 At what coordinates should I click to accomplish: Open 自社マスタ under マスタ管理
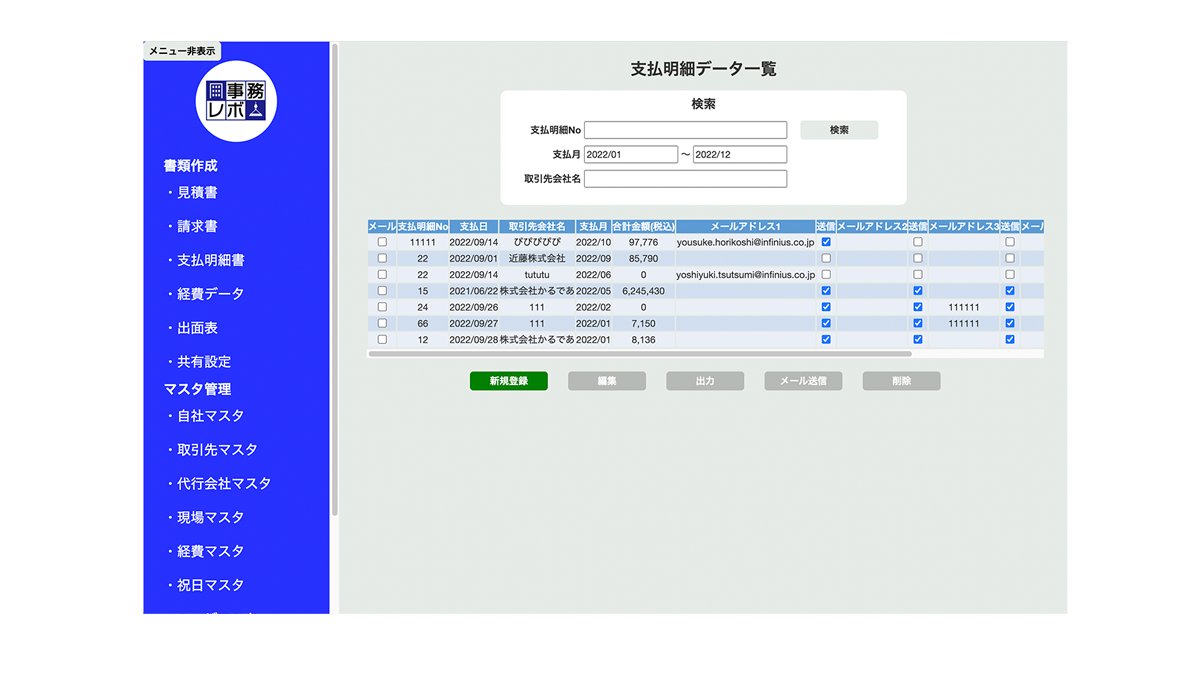click(210, 416)
